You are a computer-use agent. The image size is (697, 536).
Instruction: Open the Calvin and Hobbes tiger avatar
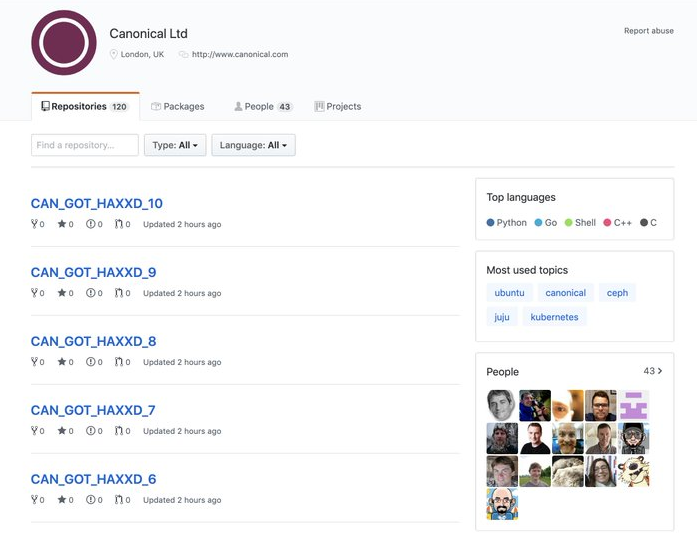[633, 471]
